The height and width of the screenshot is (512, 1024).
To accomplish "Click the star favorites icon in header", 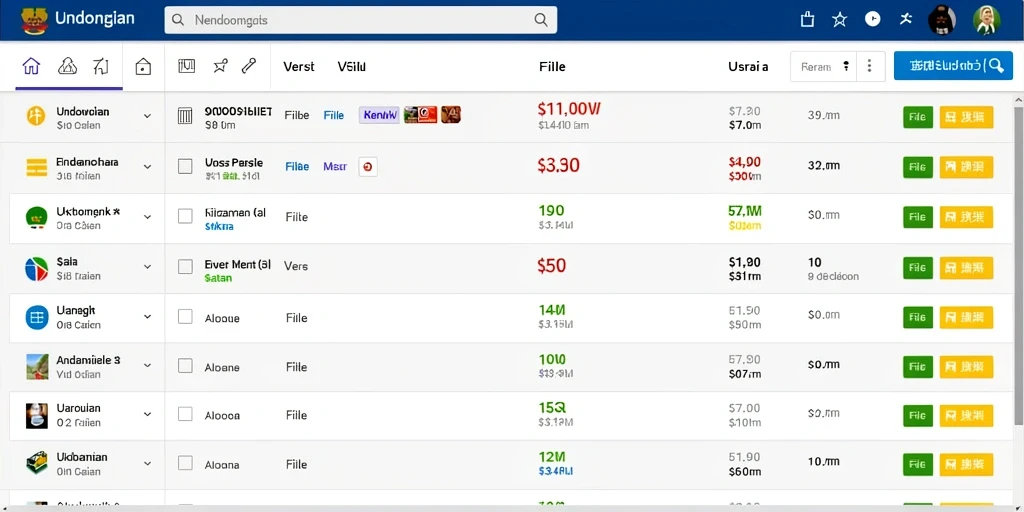I will tap(840, 20).
